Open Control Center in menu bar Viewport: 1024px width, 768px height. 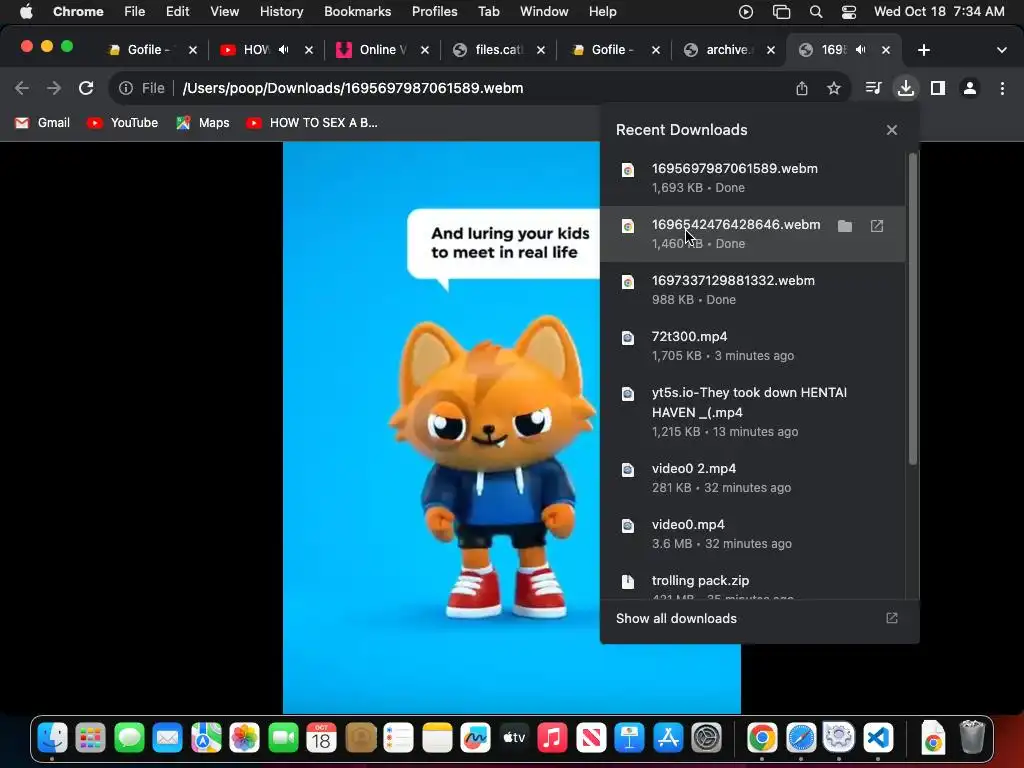click(848, 12)
